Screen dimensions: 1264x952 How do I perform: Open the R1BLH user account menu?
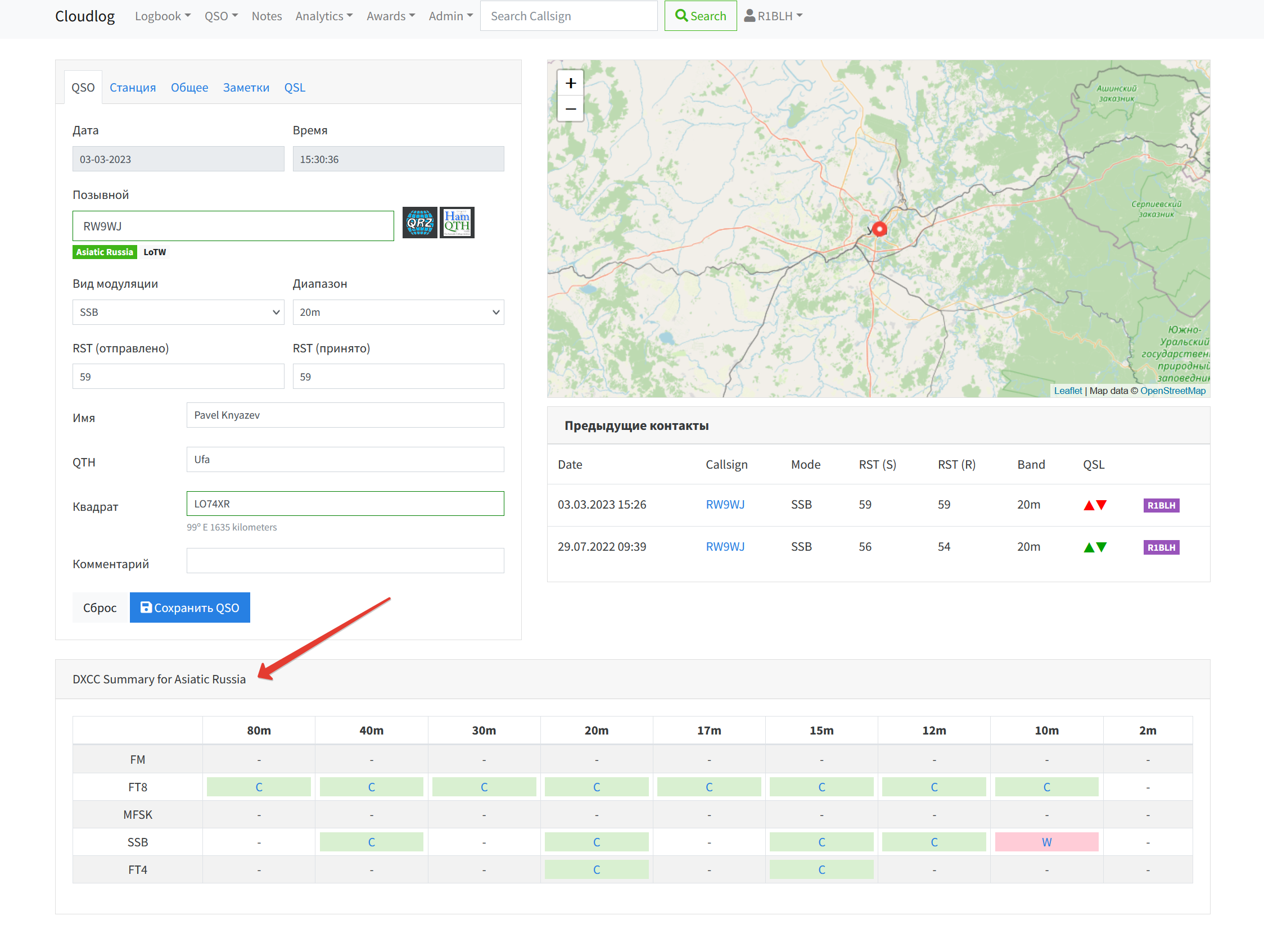(773, 16)
